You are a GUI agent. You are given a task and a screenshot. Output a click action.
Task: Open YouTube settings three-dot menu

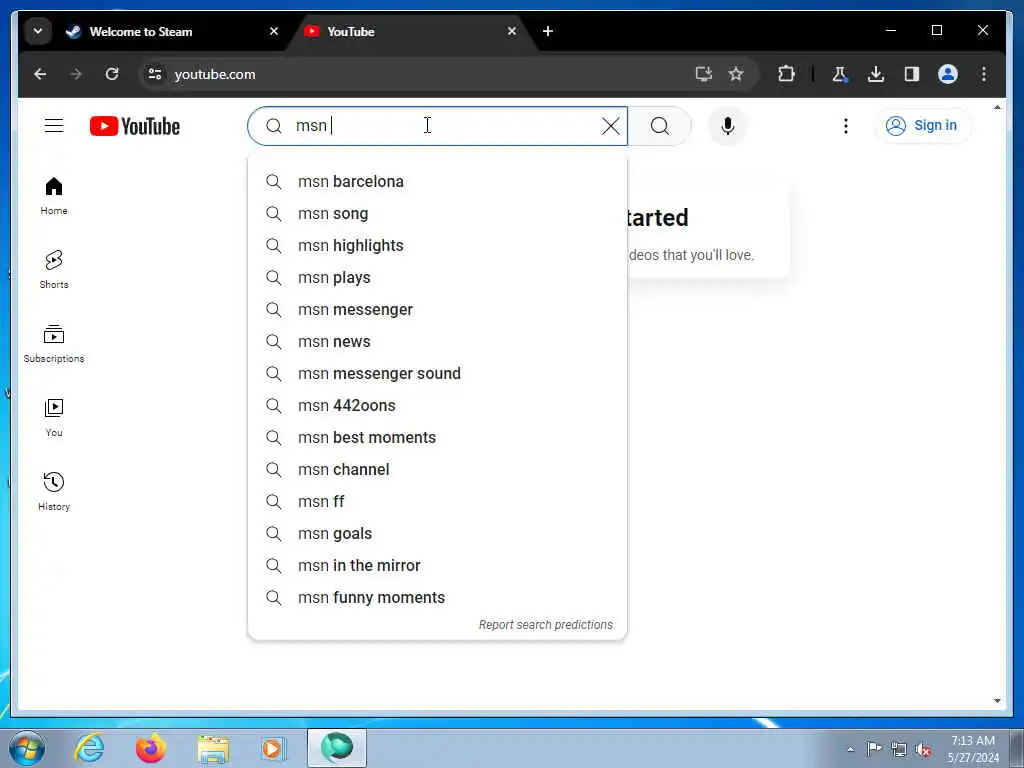point(846,125)
